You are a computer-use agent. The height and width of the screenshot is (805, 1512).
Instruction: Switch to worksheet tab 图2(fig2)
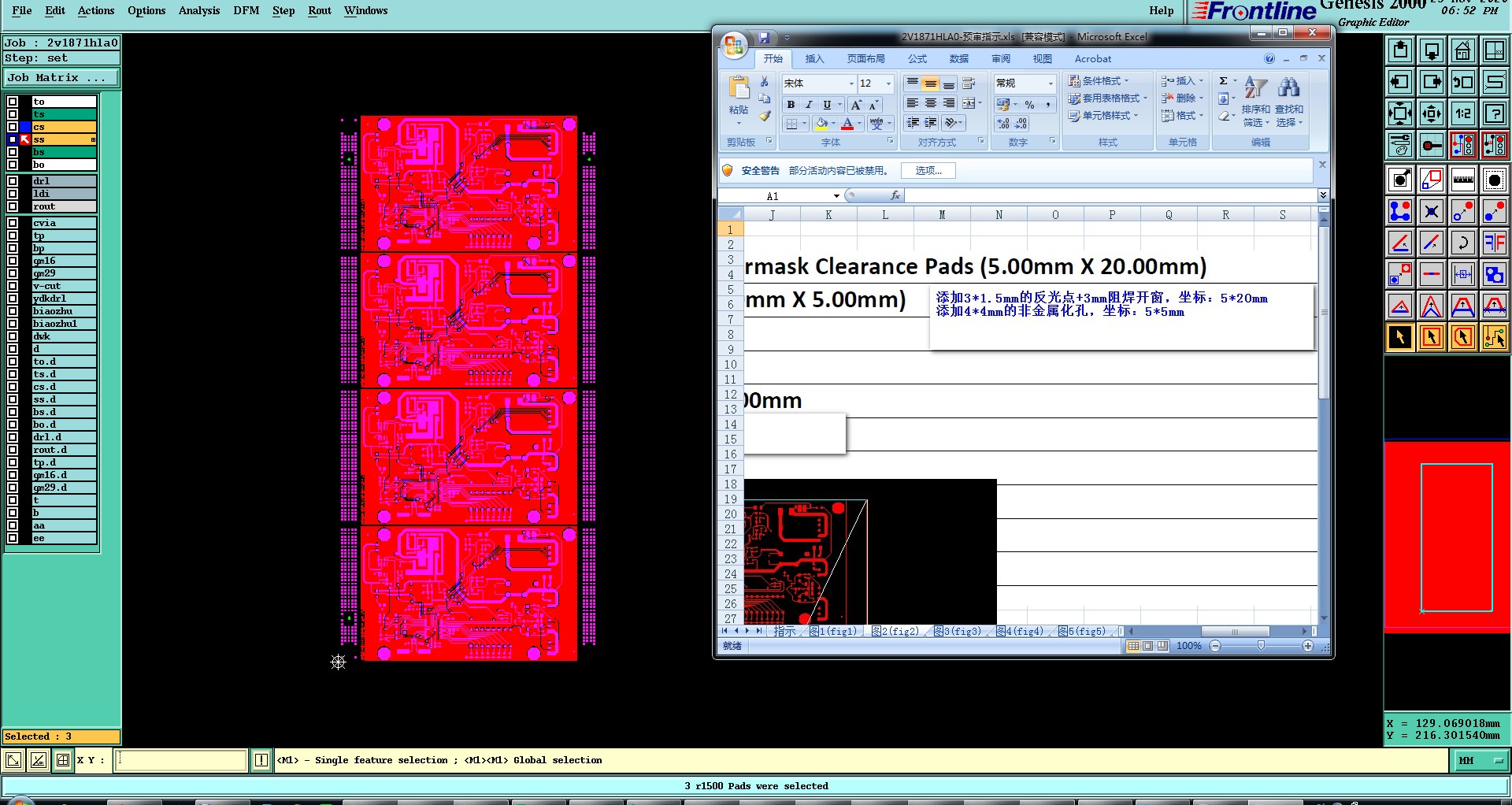tap(895, 631)
